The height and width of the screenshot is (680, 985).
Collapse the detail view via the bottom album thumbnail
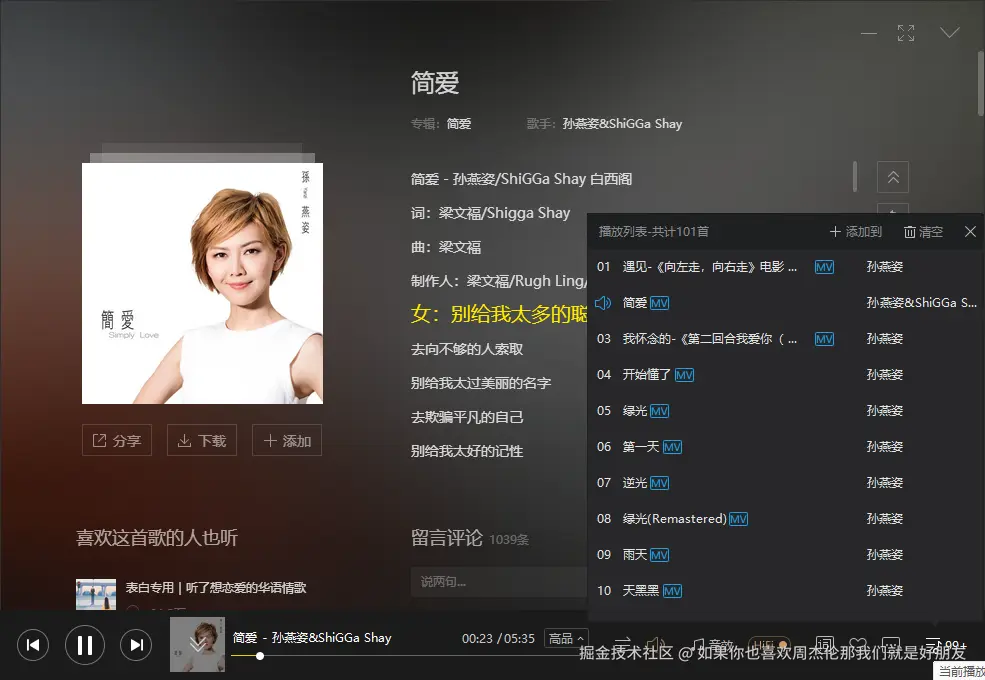[x=197, y=645]
